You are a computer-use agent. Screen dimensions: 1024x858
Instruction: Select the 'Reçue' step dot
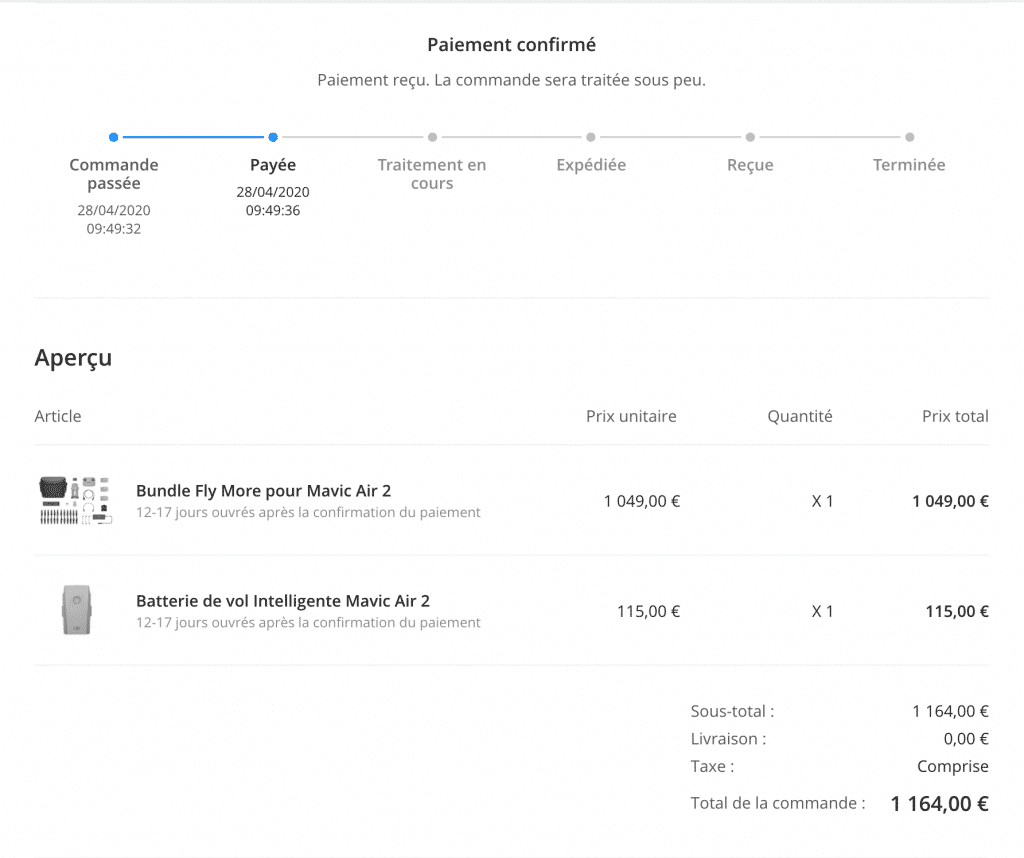tap(750, 137)
